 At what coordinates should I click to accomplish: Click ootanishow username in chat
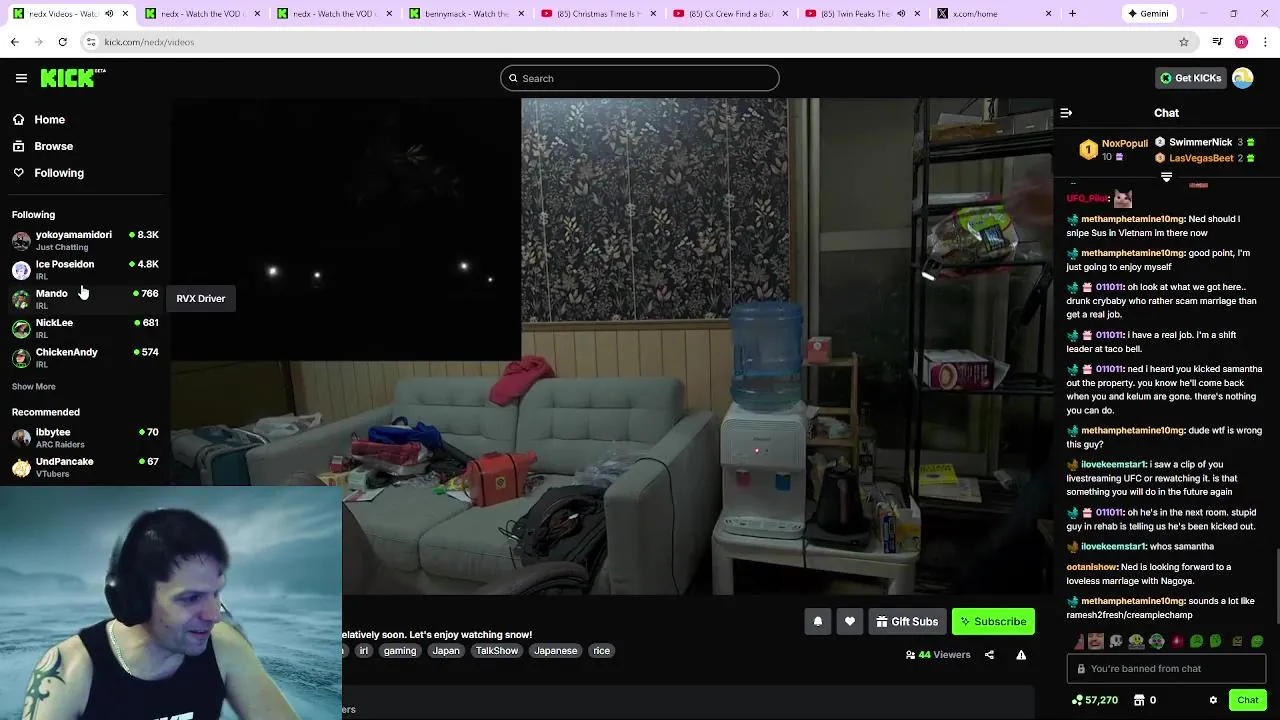click(1092, 567)
